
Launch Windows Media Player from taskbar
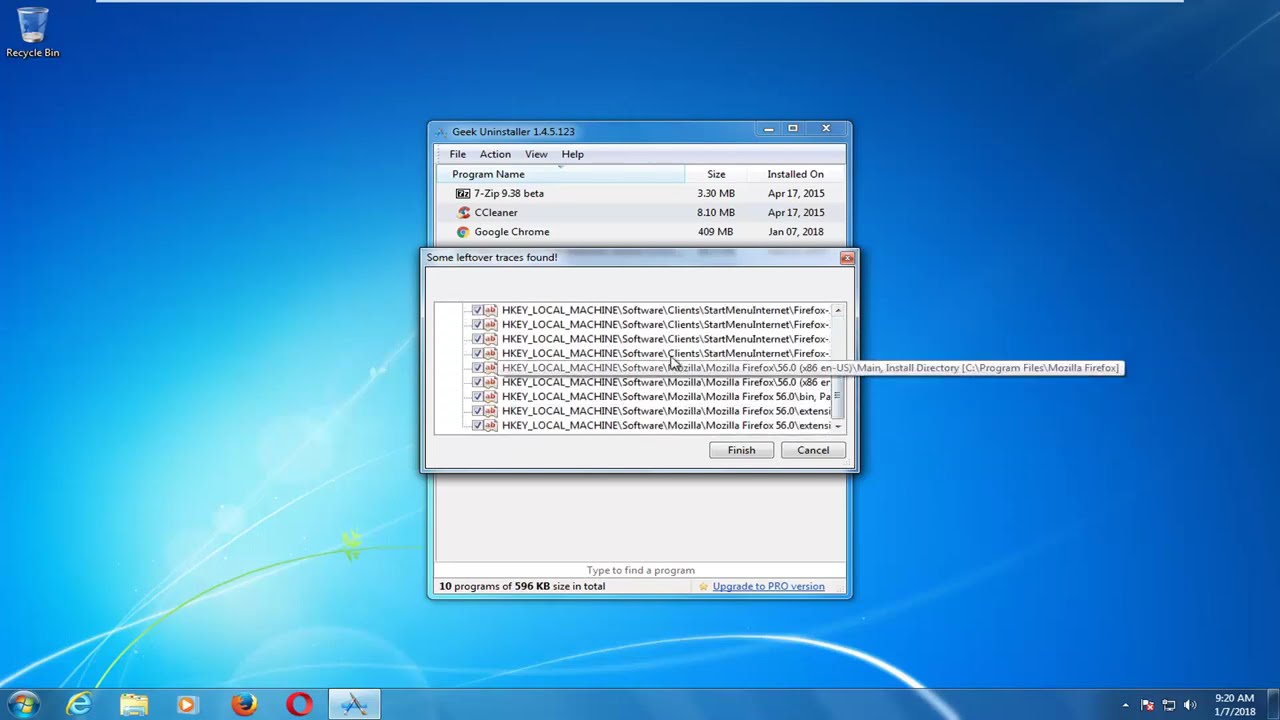[188, 704]
